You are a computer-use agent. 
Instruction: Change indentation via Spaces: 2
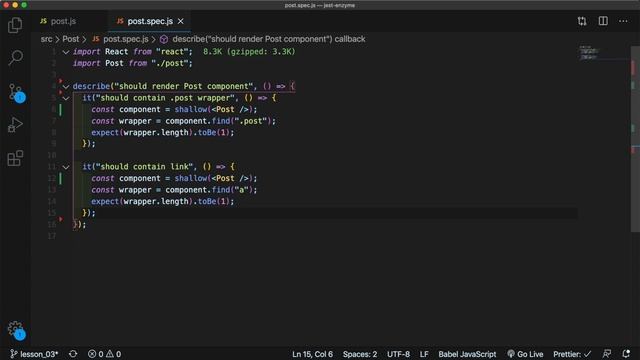(x=360, y=354)
